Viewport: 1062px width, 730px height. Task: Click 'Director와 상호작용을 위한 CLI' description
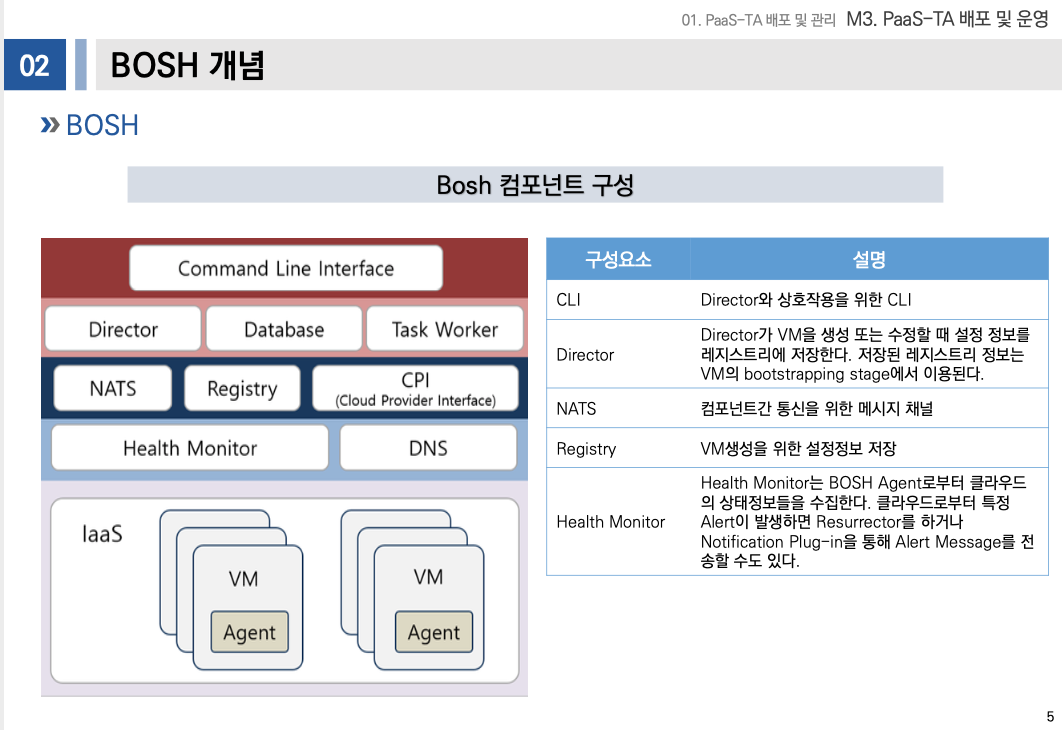coord(806,299)
